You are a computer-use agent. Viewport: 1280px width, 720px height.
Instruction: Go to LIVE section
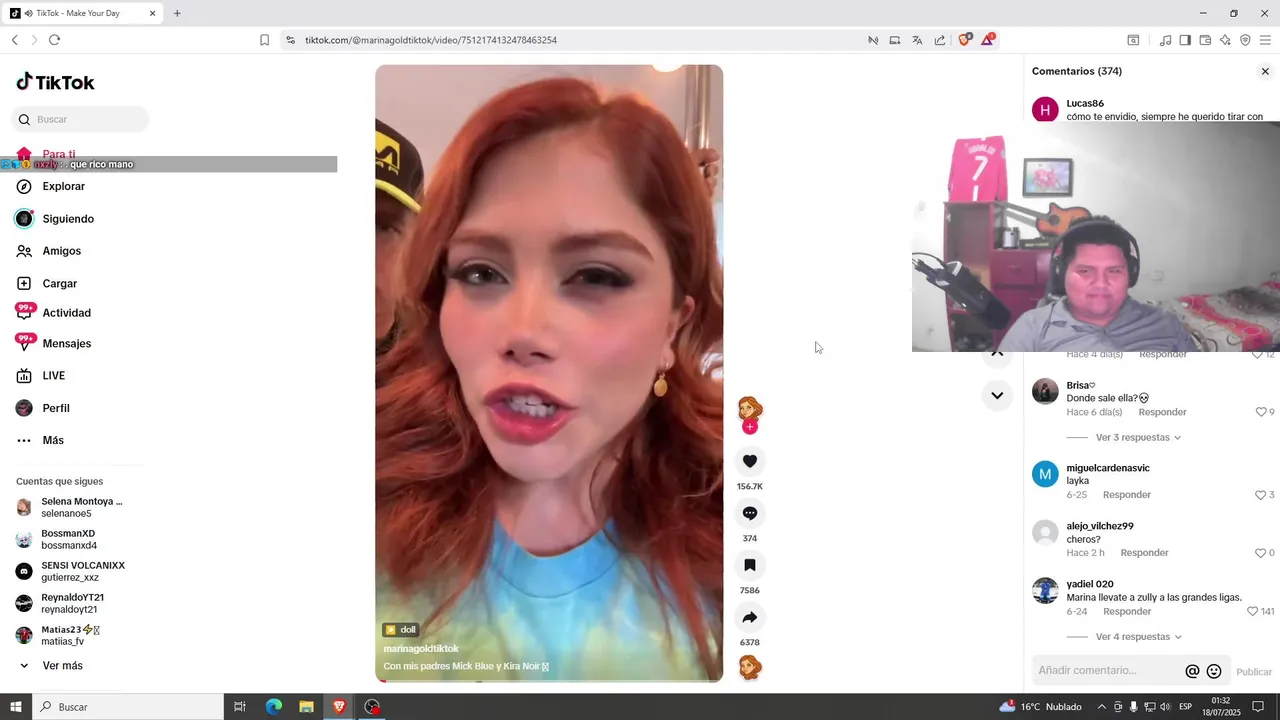pyautogui.click(x=54, y=376)
